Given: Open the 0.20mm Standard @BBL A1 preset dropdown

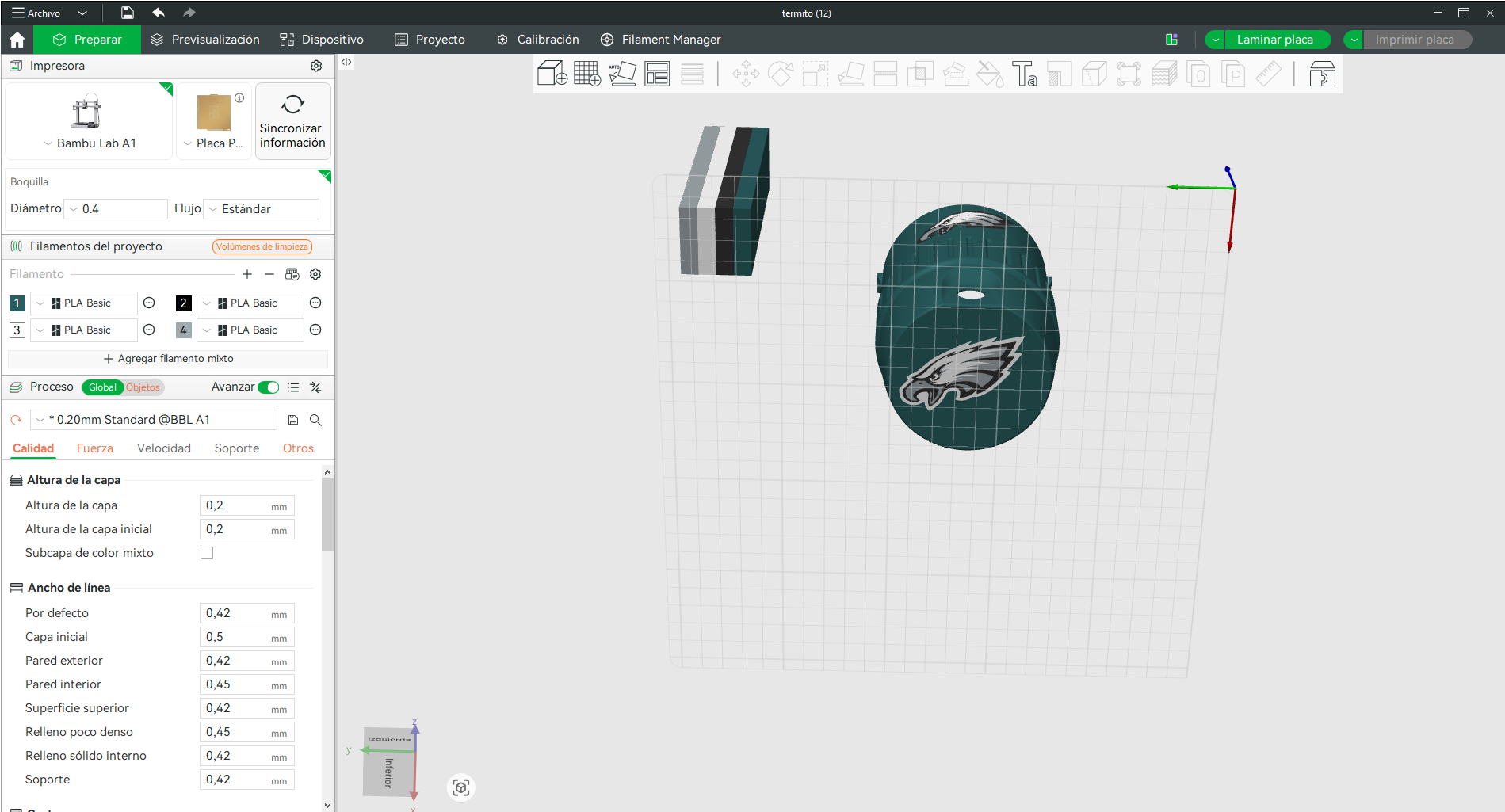Looking at the screenshot, I should (154, 420).
